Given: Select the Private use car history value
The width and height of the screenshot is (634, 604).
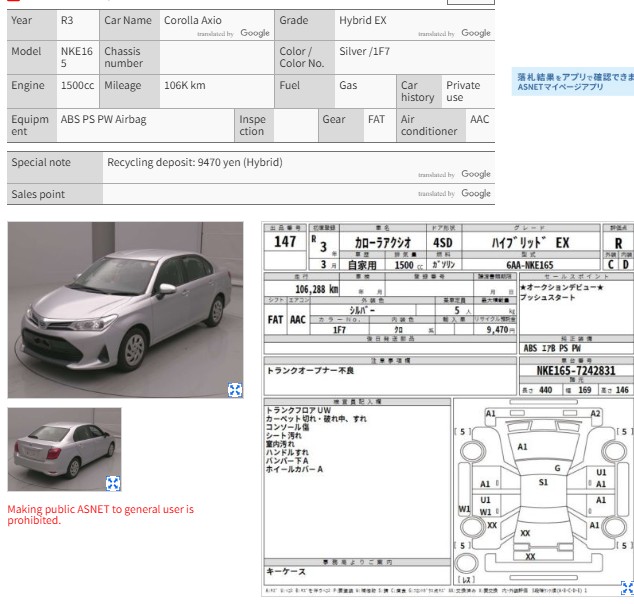Looking at the screenshot, I should pos(463,91).
